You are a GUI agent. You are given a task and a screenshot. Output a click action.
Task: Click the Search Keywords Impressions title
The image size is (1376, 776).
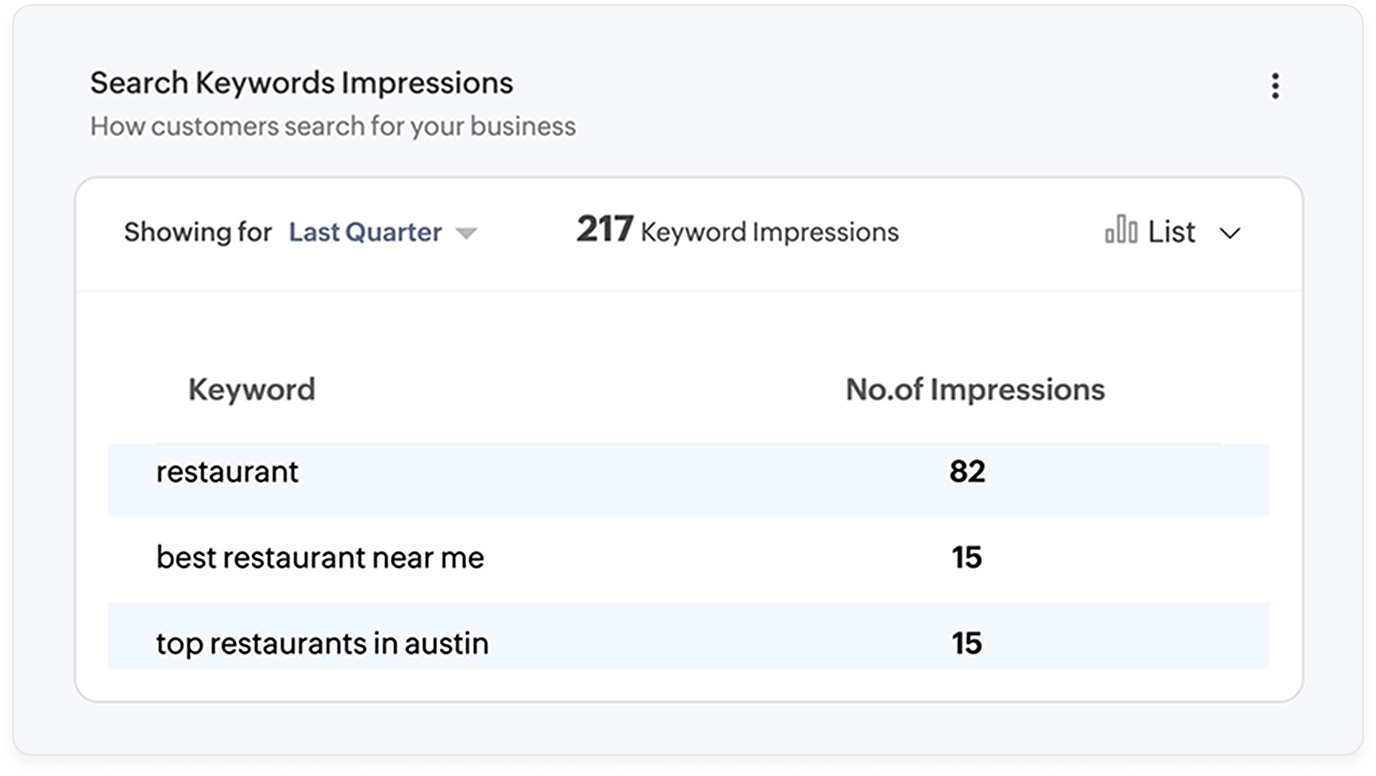(x=301, y=83)
